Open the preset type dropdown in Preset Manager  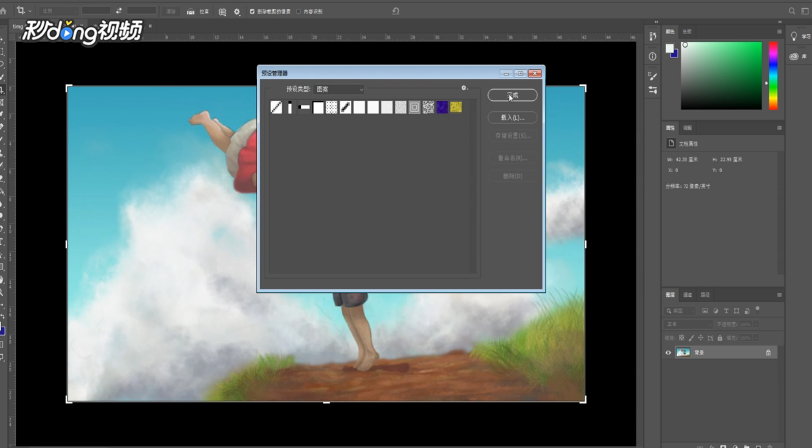pos(339,89)
